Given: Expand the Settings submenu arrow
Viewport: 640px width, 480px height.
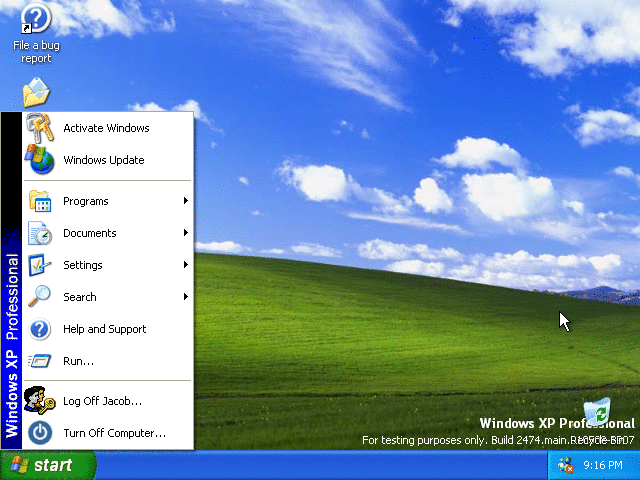Looking at the screenshot, I should click(186, 264).
